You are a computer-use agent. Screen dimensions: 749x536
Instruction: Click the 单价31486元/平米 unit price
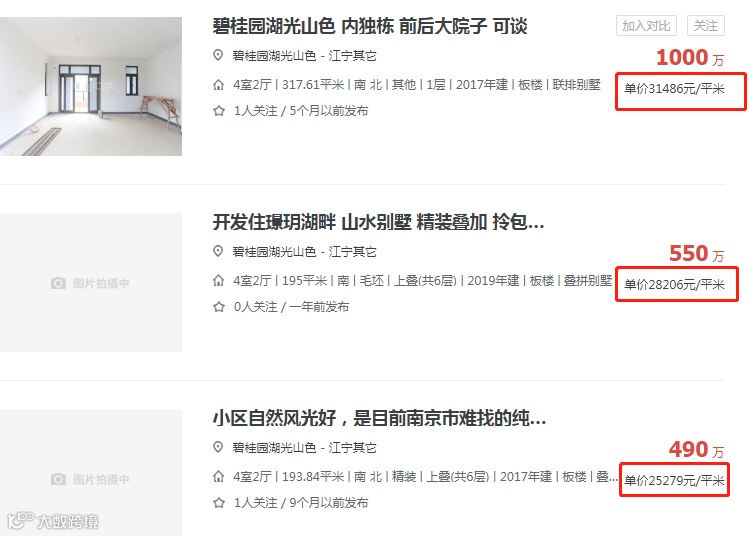coord(674,89)
